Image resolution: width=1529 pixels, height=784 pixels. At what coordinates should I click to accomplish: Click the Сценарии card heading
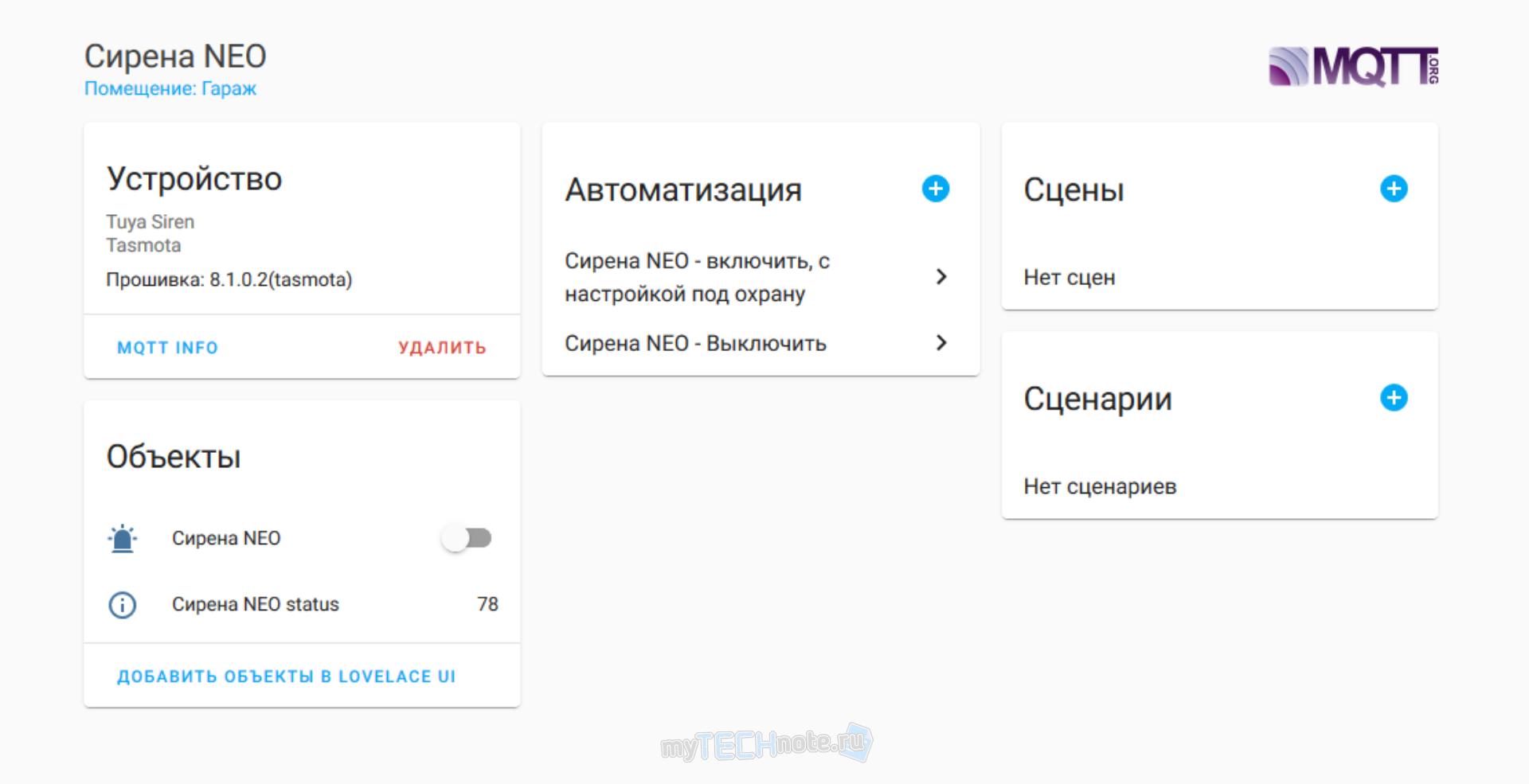coord(1098,400)
